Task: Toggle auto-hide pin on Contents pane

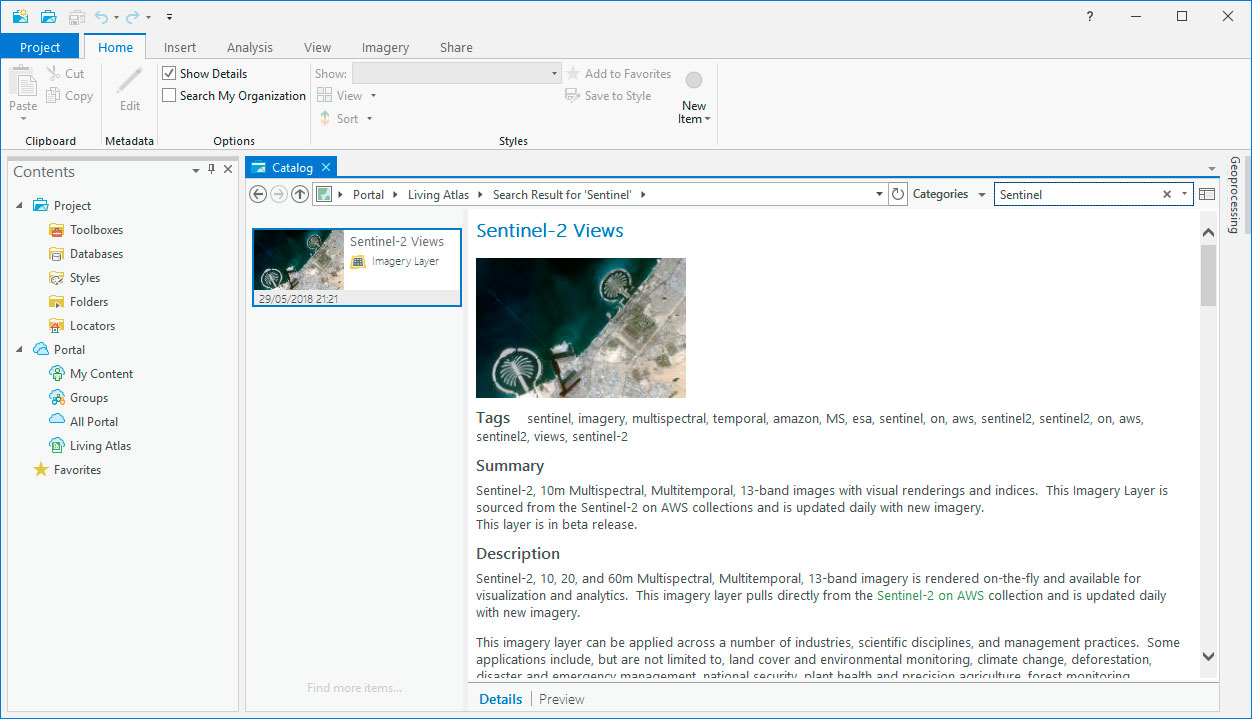Action: [x=212, y=170]
